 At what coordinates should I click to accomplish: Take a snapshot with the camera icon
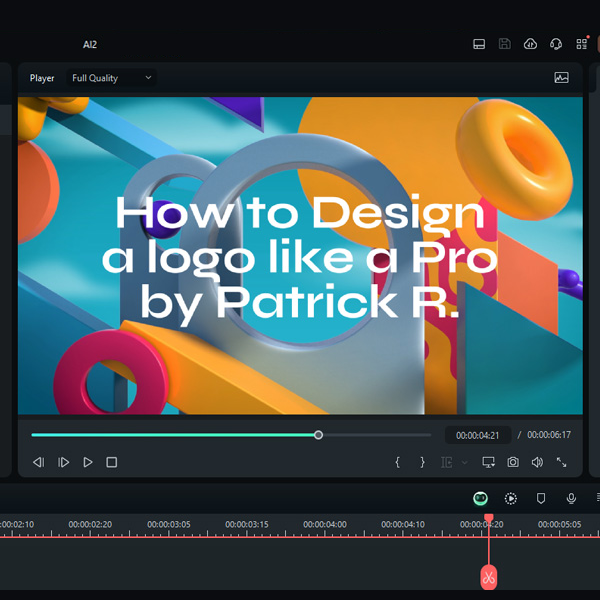pos(513,462)
